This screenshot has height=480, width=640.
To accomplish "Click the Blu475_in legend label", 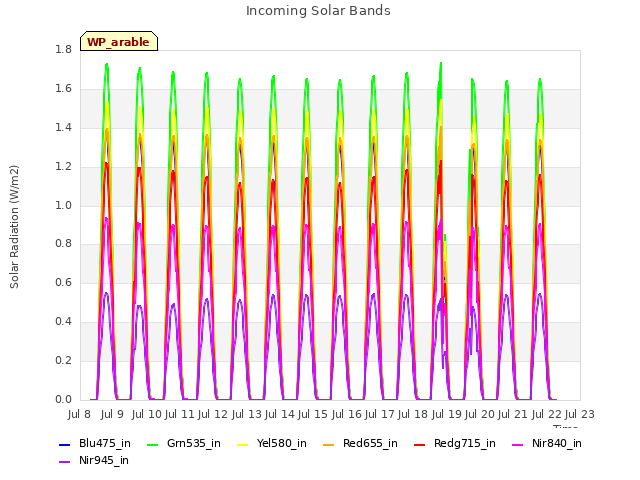I will click(x=105, y=443).
